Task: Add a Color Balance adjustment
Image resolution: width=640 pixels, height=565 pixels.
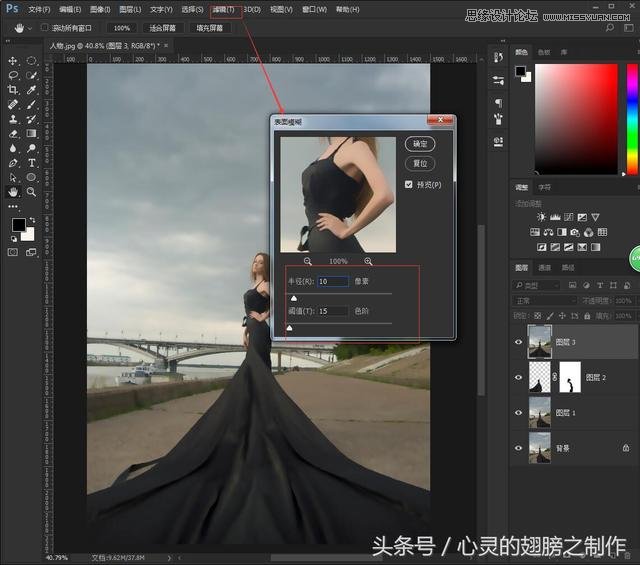Action: click(x=548, y=232)
